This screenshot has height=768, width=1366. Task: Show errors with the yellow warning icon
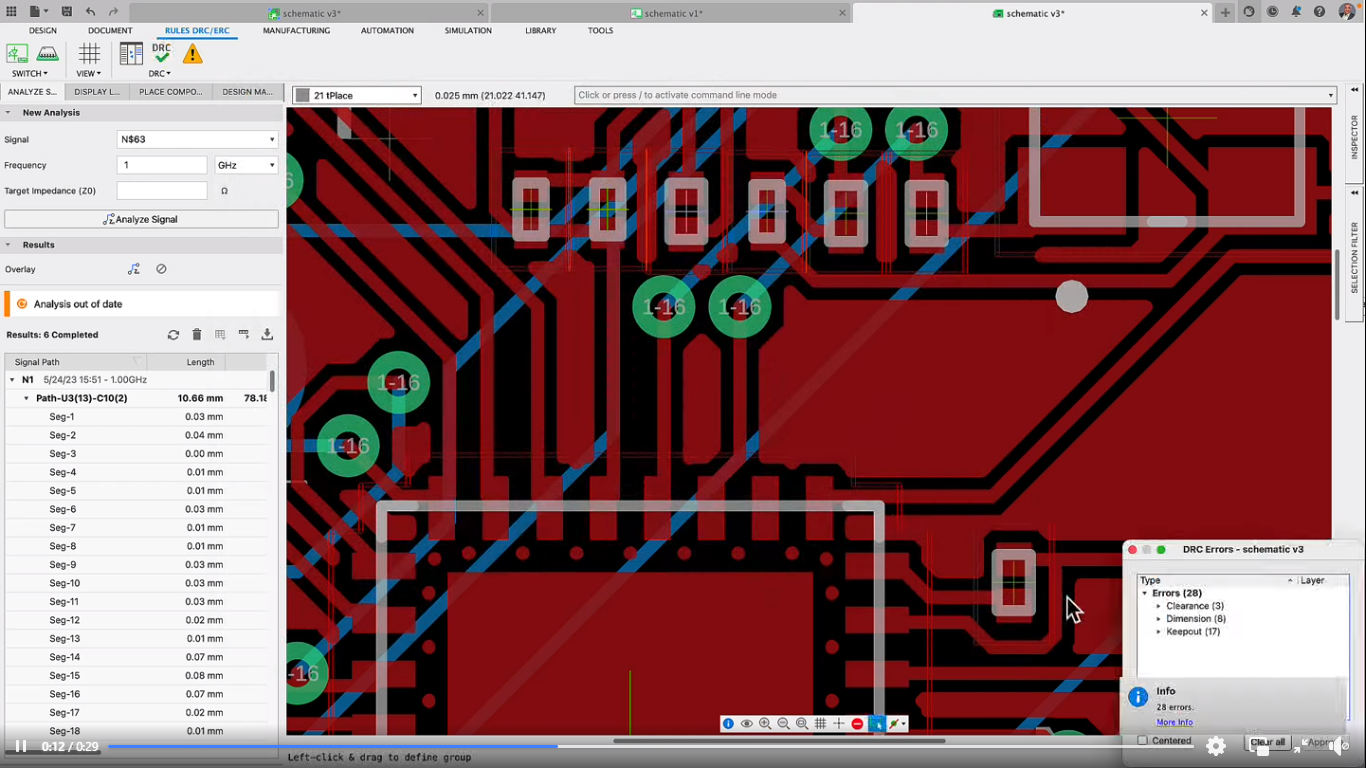(192, 54)
